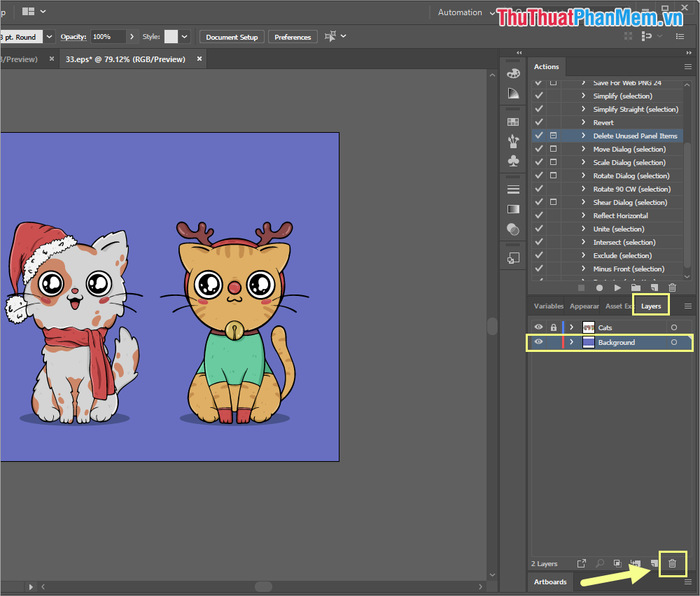This screenshot has height=596, width=700.
Task: Play the current selected action
Action: [x=617, y=288]
